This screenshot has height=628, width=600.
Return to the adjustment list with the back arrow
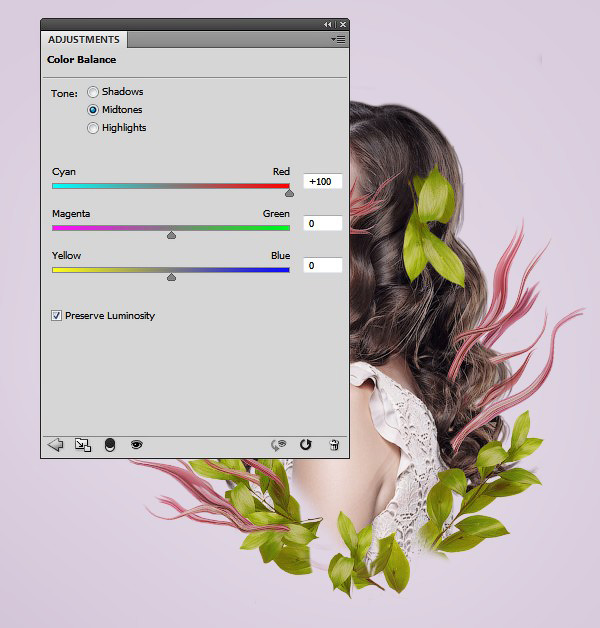[56, 445]
